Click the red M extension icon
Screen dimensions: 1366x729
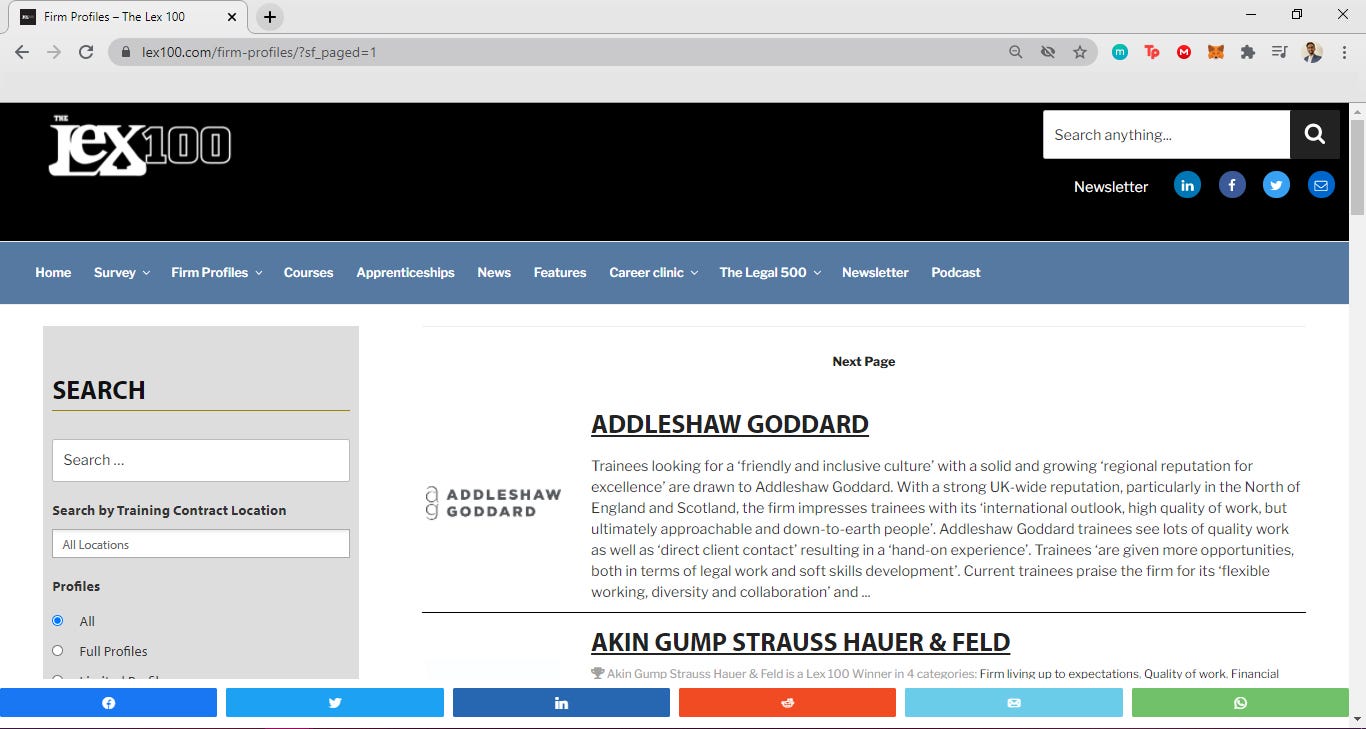(1184, 52)
